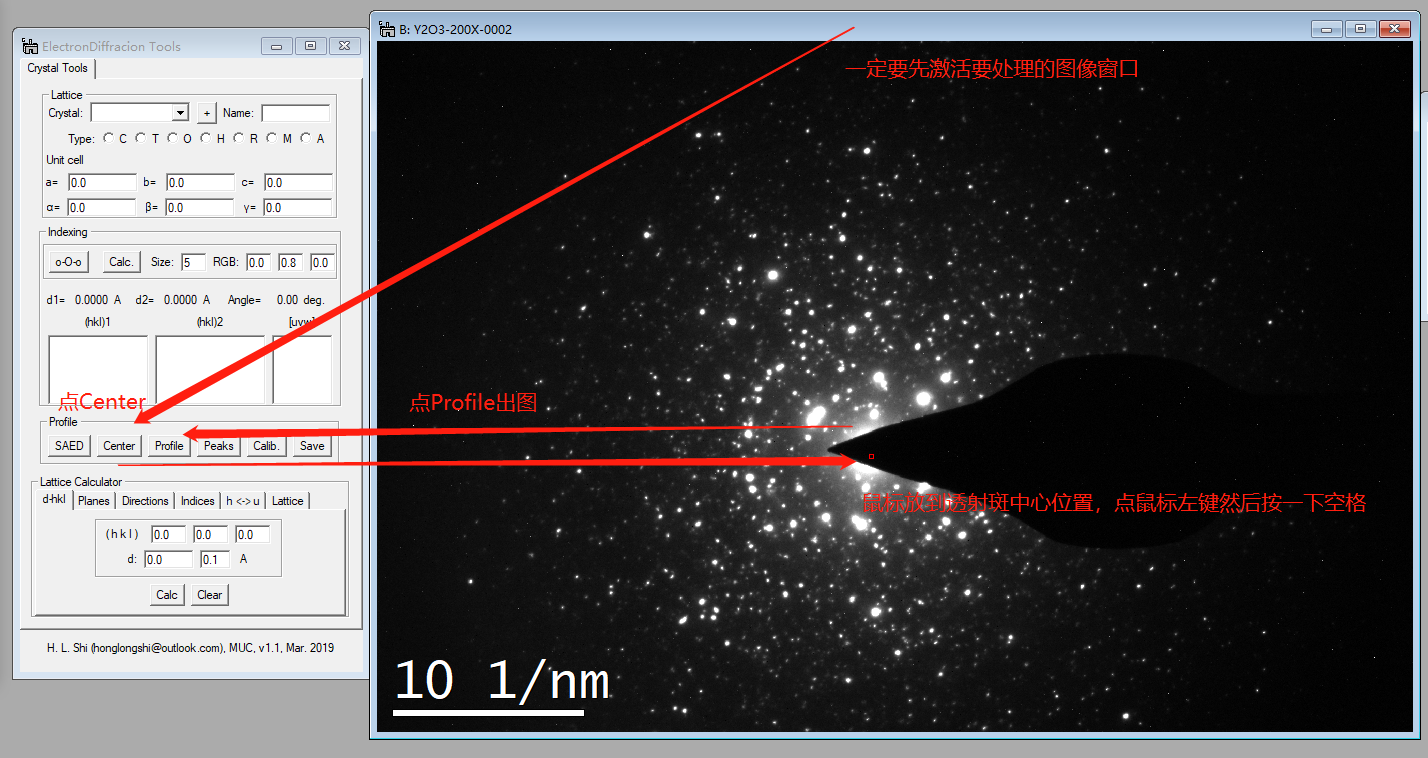This screenshot has width=1428, height=758.
Task: Select crystal type T radio button
Action: pos(141,138)
